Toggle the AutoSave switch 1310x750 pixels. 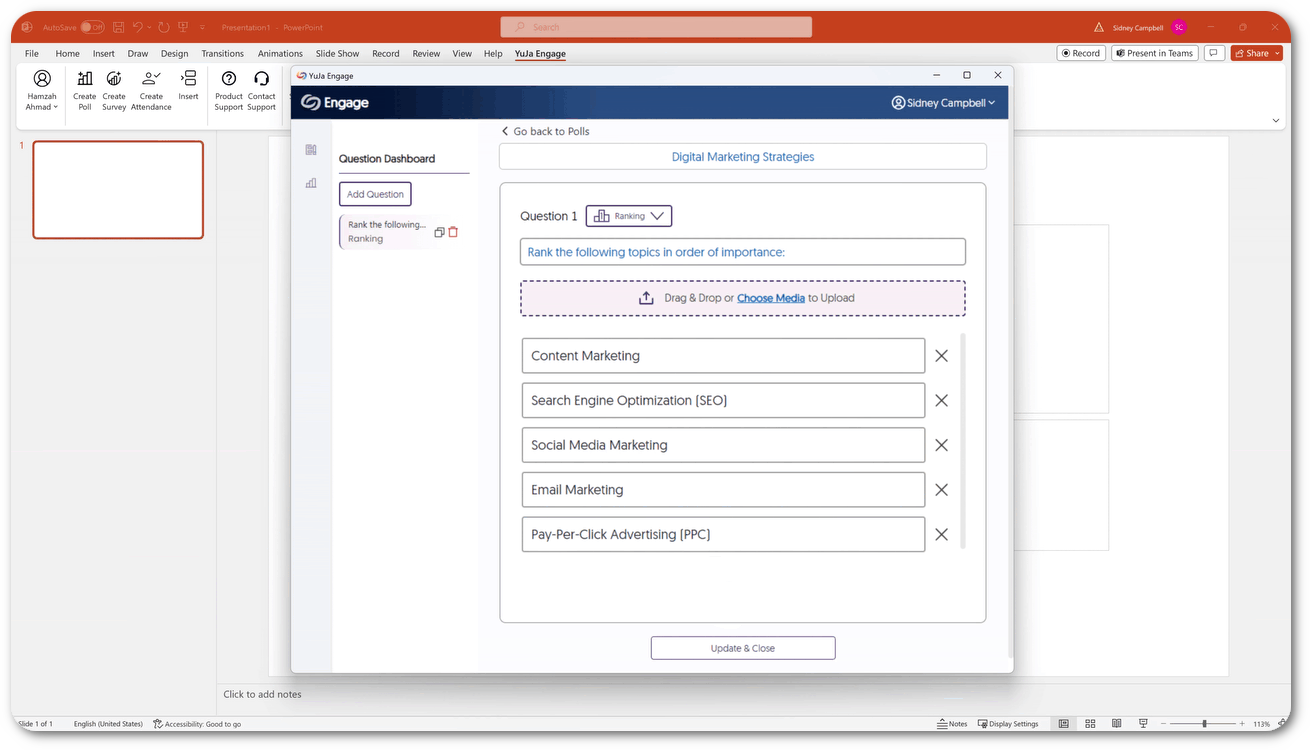pos(92,27)
